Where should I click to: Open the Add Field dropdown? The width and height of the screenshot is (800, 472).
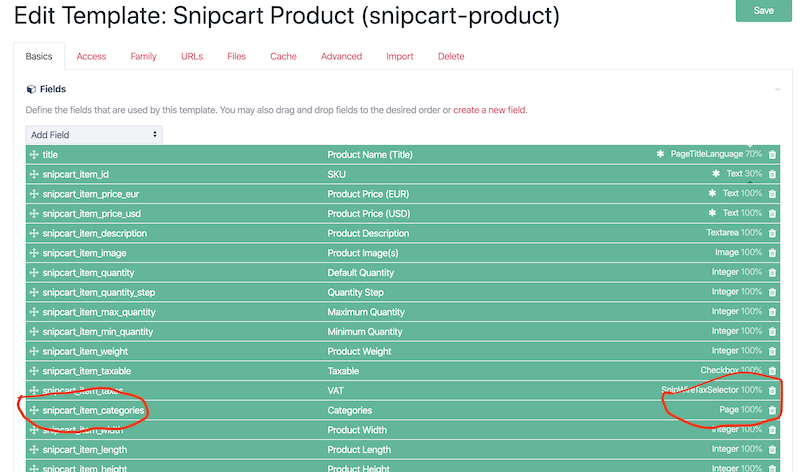point(94,135)
